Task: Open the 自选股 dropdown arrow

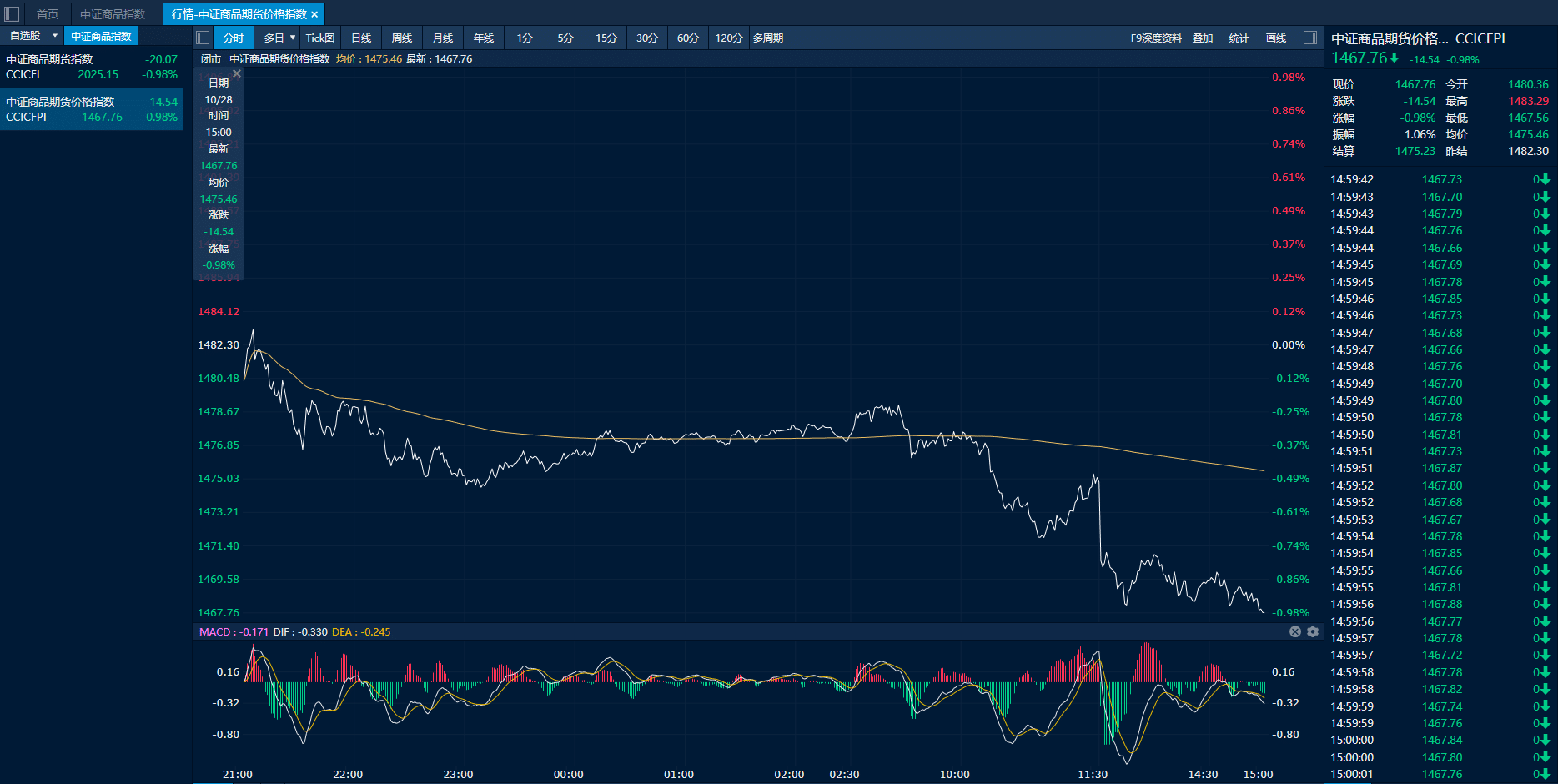Action: click(x=55, y=36)
